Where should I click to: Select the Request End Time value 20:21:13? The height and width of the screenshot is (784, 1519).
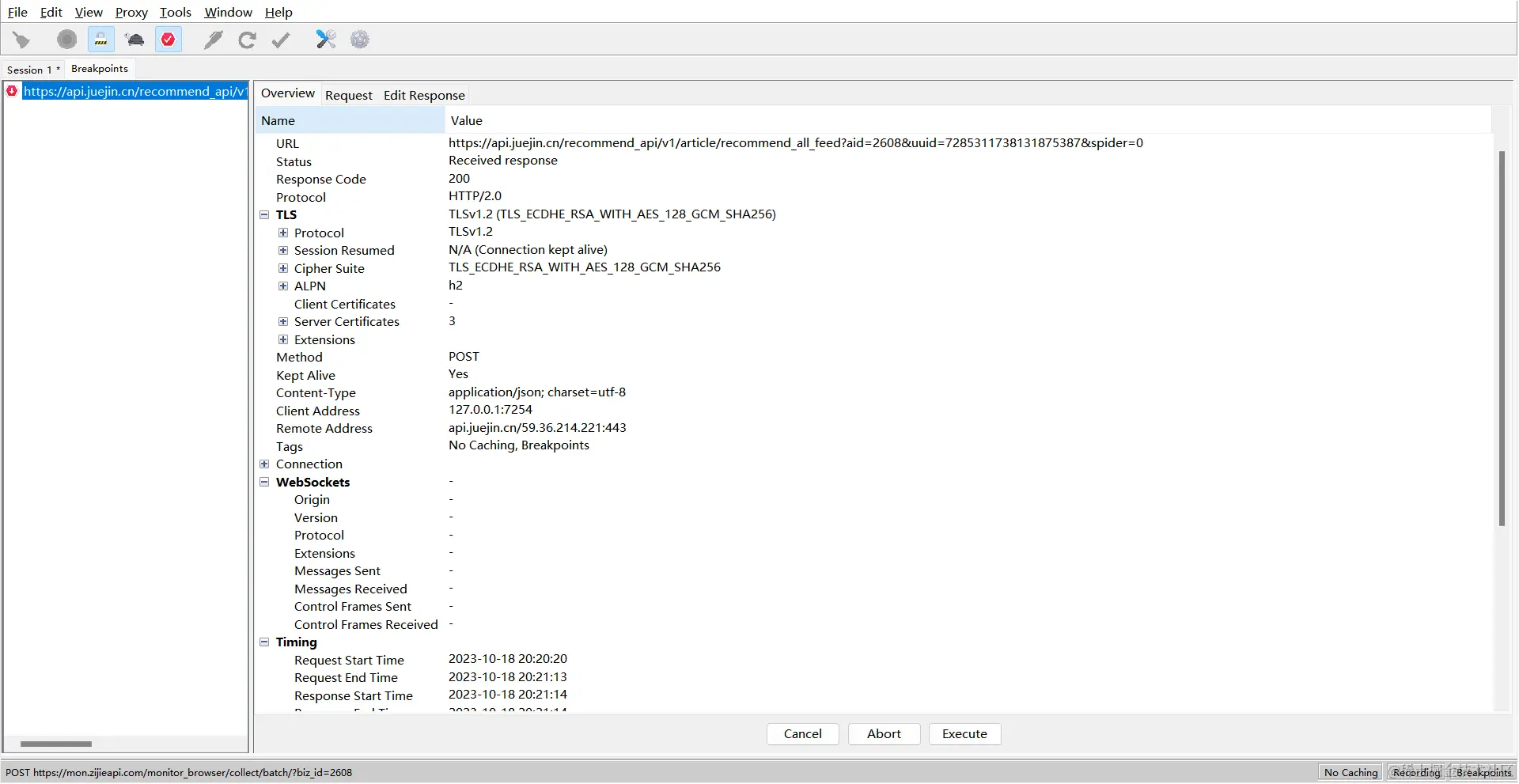(508, 677)
